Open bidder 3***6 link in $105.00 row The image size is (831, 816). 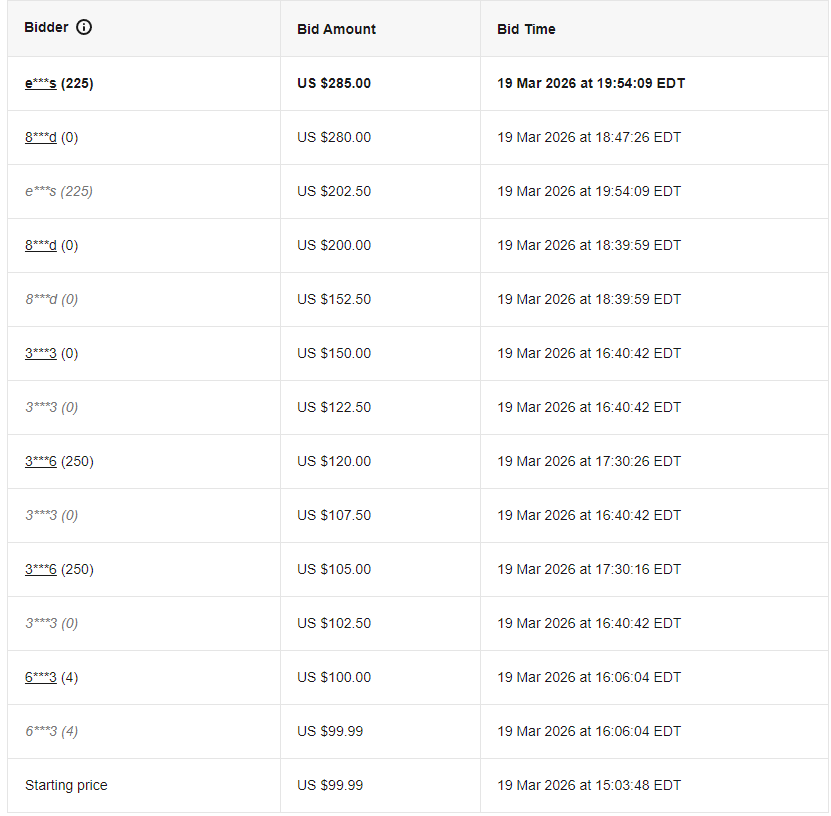[x=40, y=570]
